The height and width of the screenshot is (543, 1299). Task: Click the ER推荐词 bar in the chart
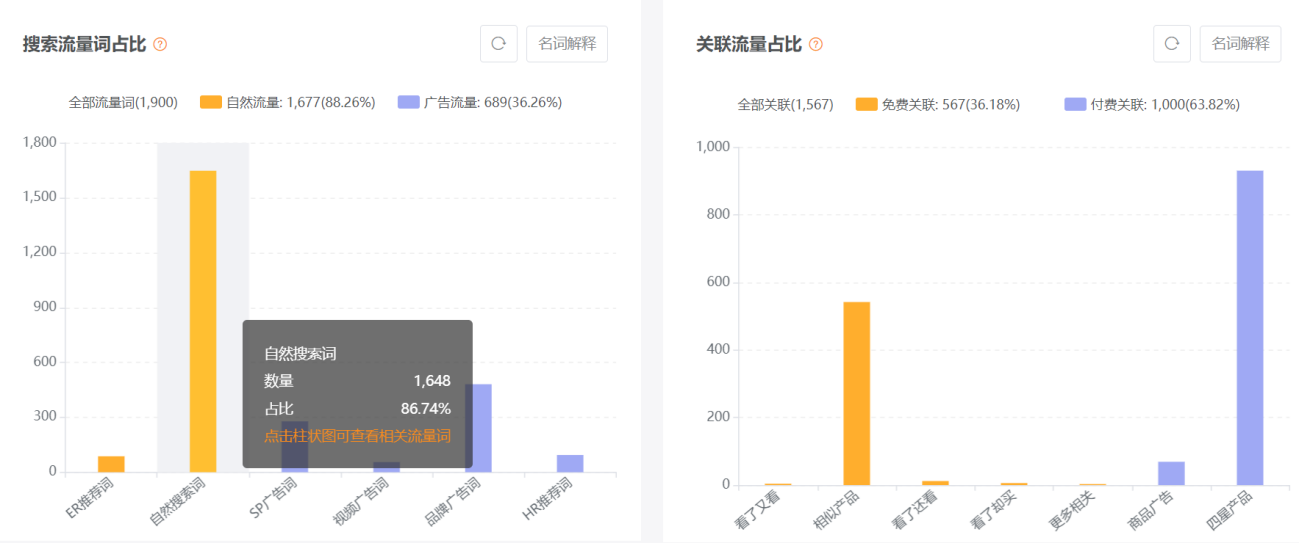click(x=111, y=464)
